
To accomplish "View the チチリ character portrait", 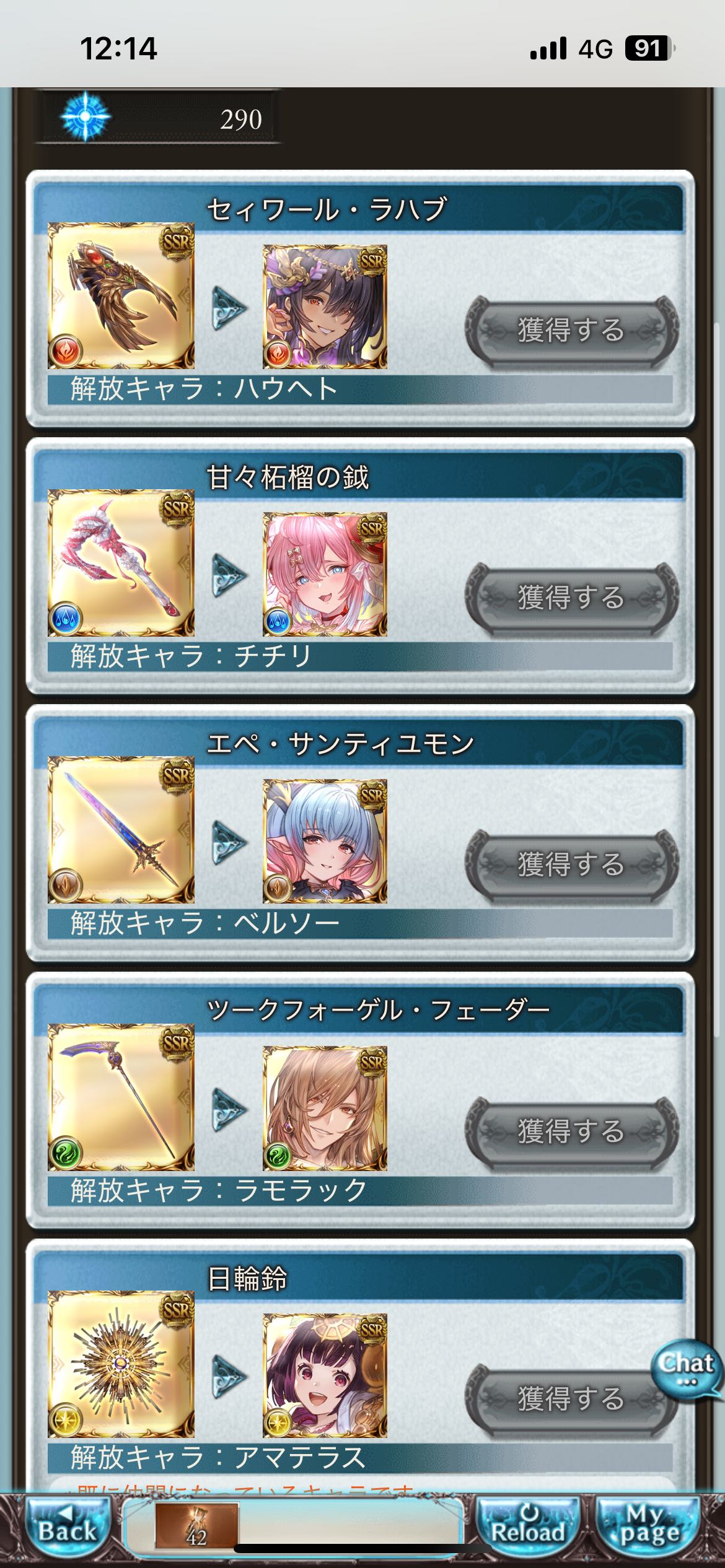I will (x=325, y=574).
